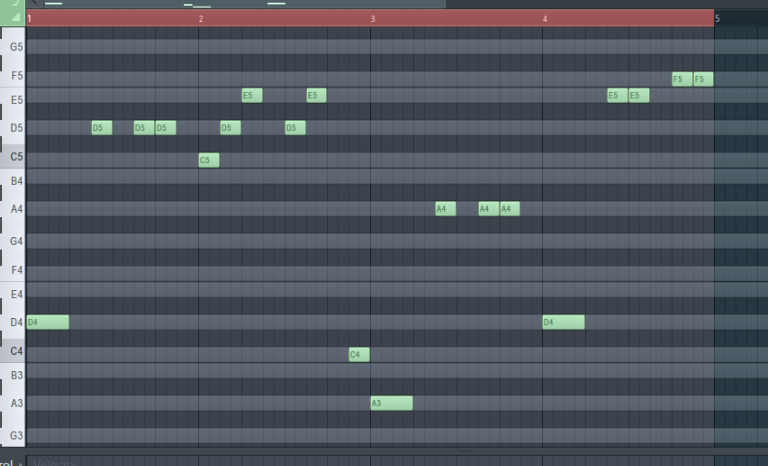Screen dimensions: 768x466
Task: Select the D5 note right after C5
Action: click(231, 128)
